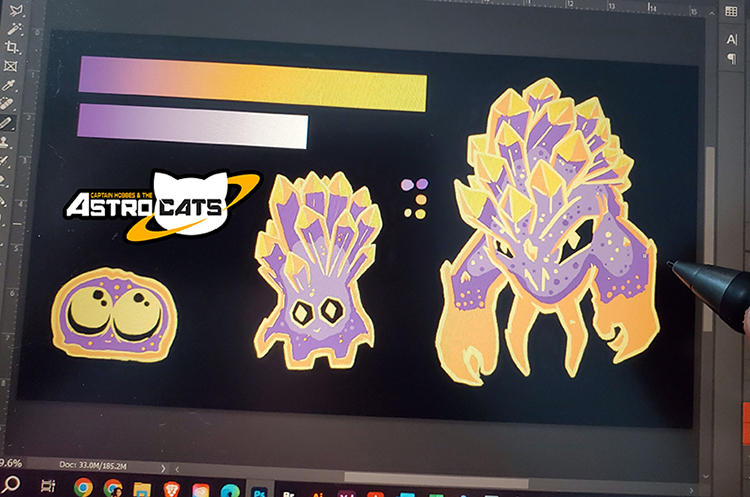750x497 pixels.
Task: Select the Eyedropper tool
Action: [9, 85]
